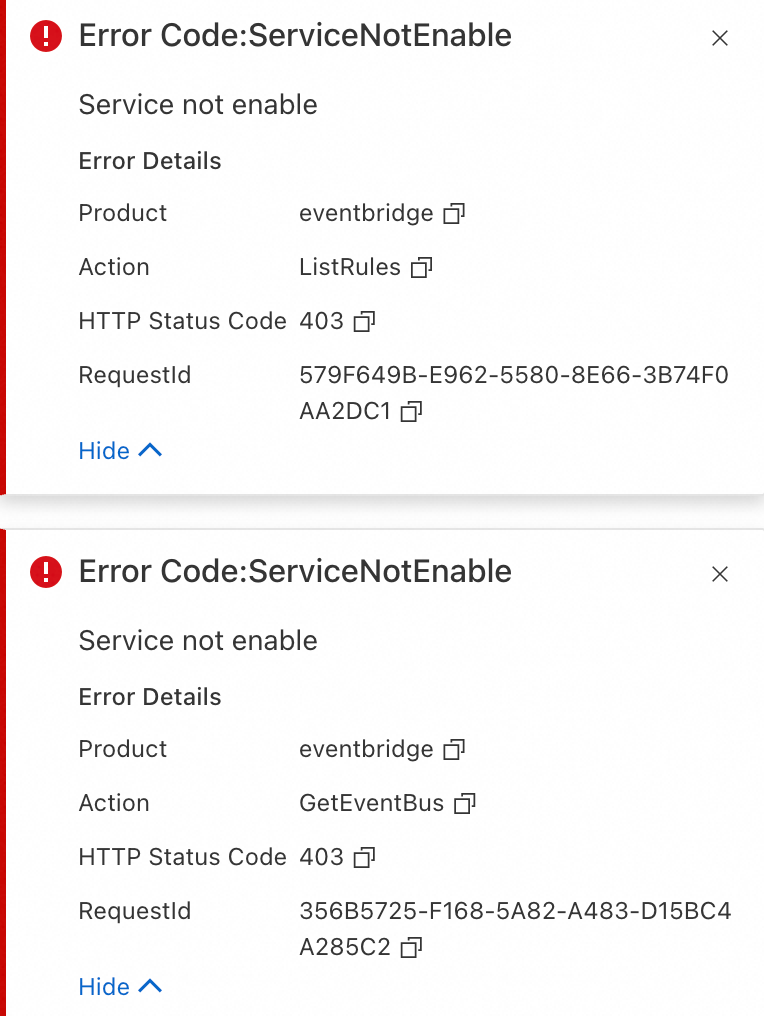Viewport: 764px width, 1016px height.
Task: Dismiss the GetEventBus error notification
Action: click(719, 574)
